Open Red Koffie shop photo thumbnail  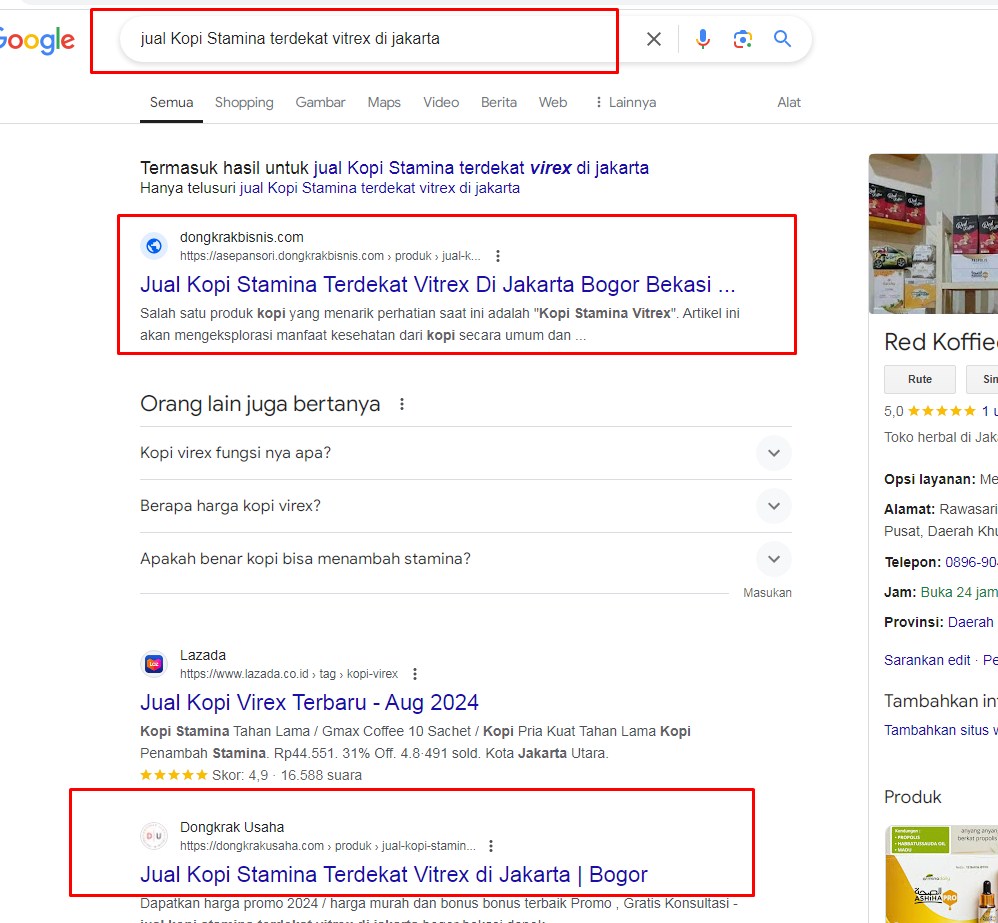pyautogui.click(x=933, y=234)
